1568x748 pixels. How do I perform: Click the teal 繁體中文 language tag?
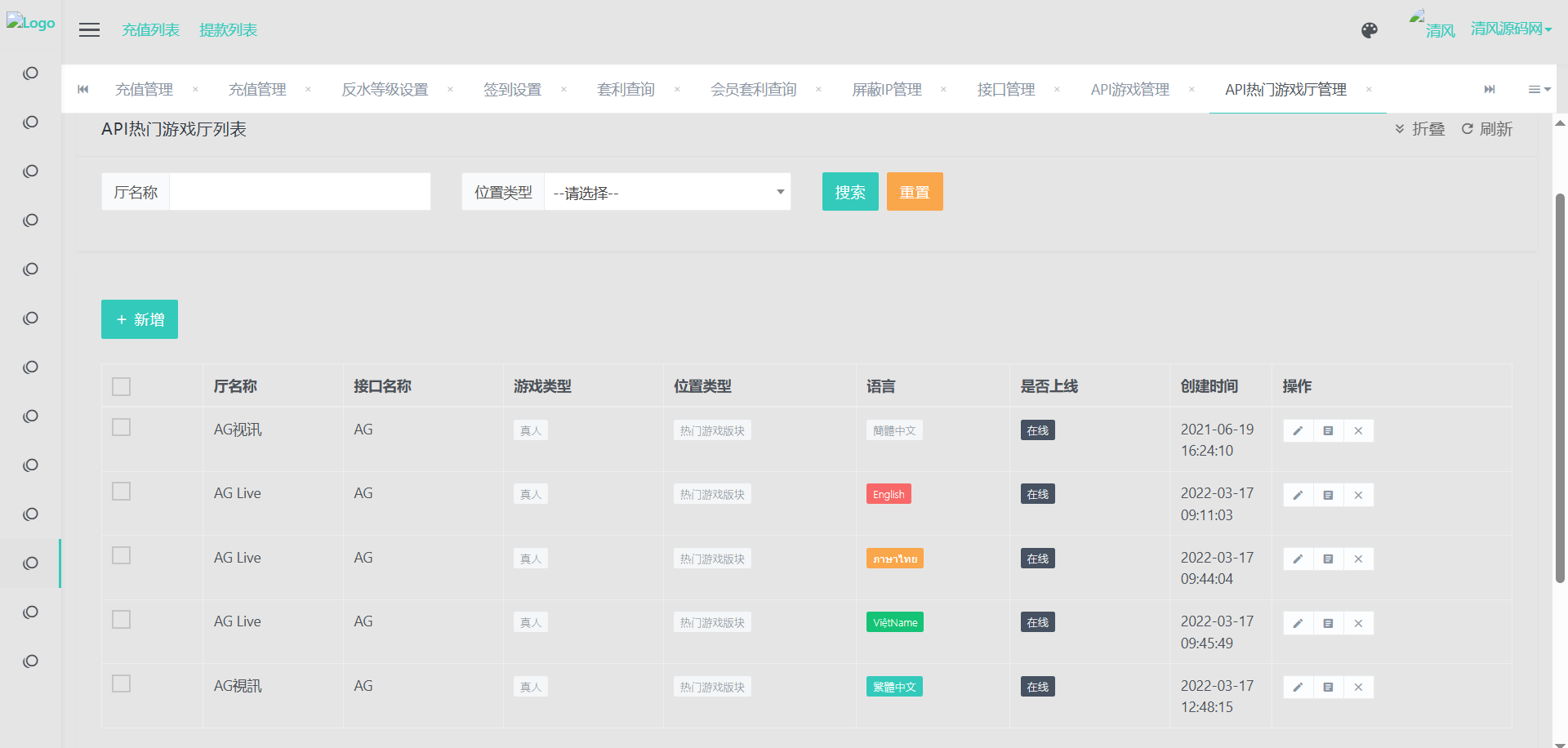click(x=894, y=687)
